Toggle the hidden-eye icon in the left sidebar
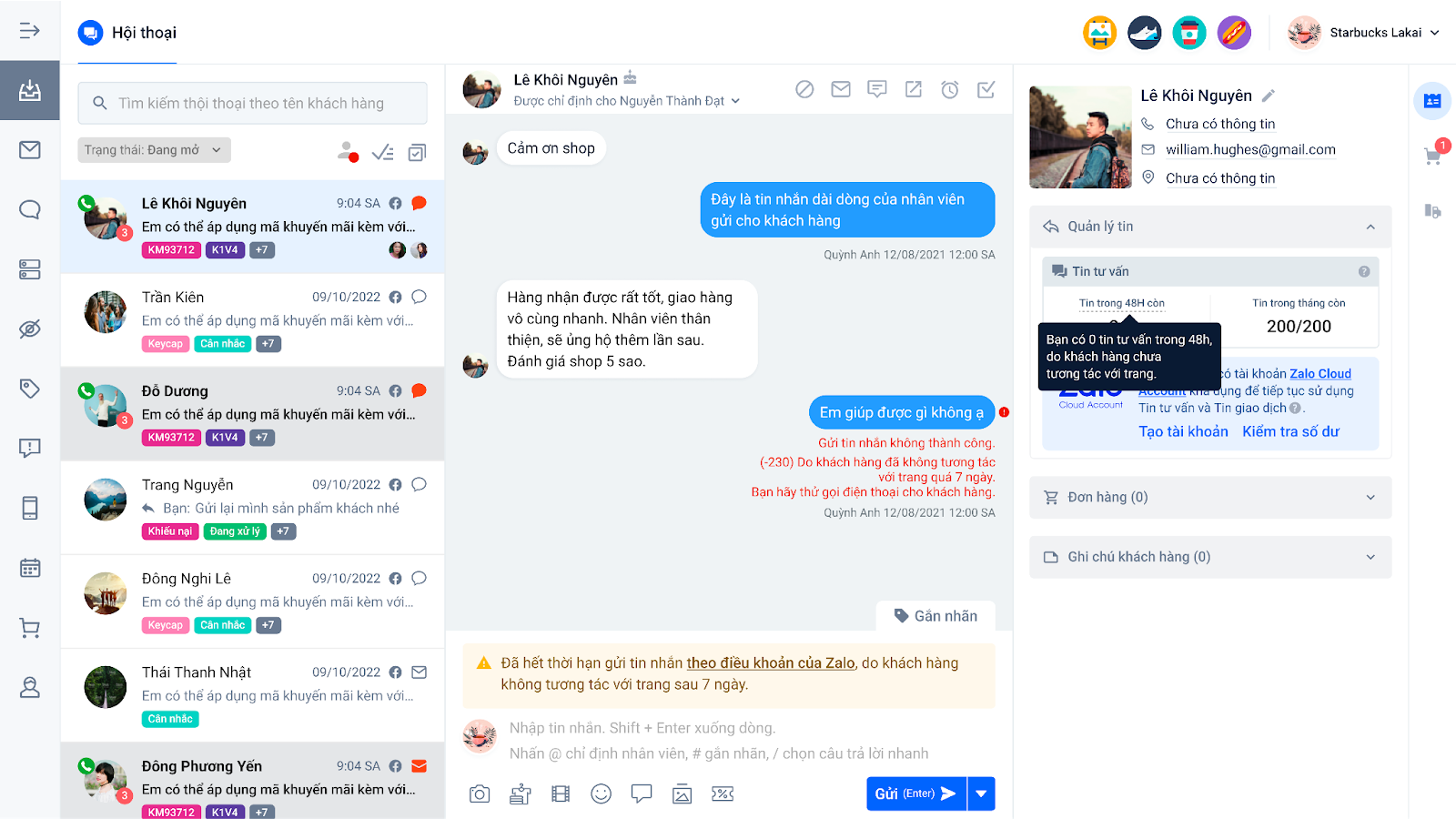The image size is (1456, 819). [x=30, y=329]
